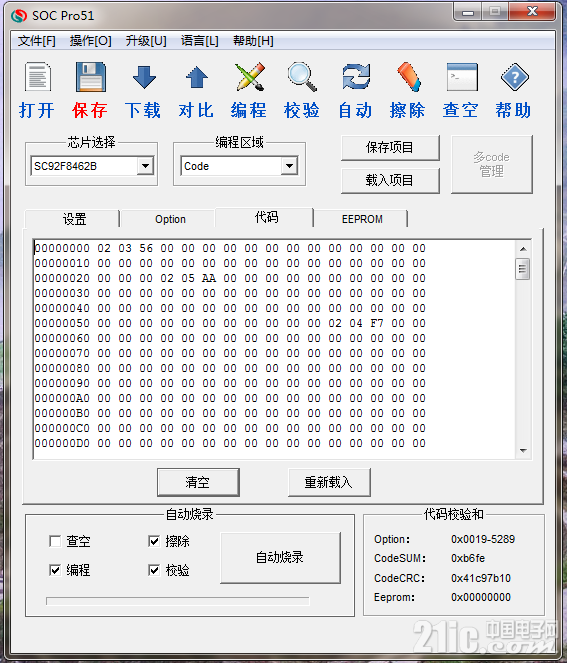Screen dimensions: 567x663
Task: Click the 重新载入 button
Action: coord(329,482)
